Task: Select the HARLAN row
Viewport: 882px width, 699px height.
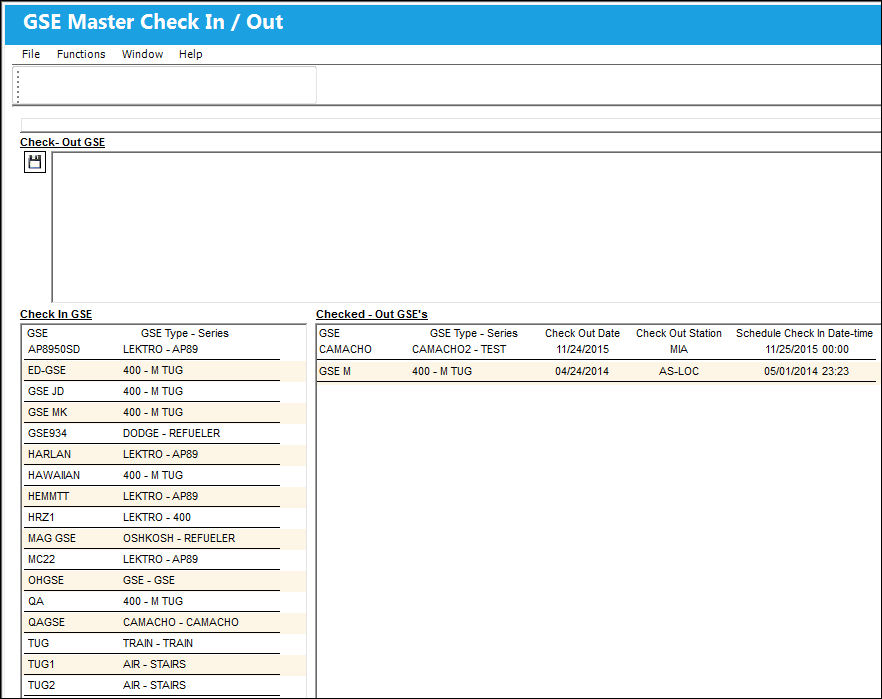Action: 152,454
